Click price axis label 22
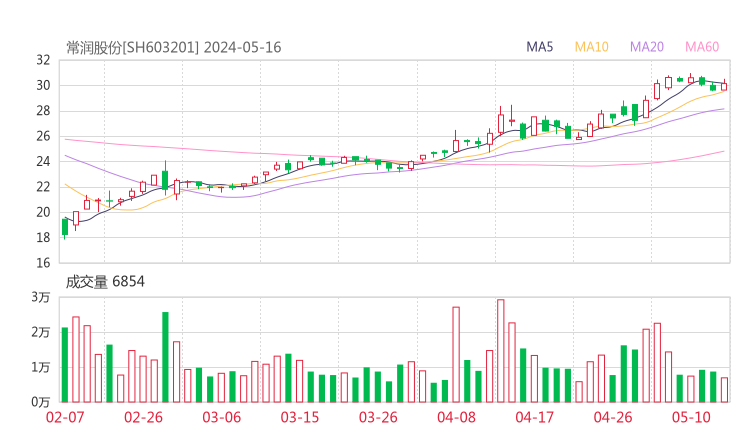 pyautogui.click(x=43, y=187)
